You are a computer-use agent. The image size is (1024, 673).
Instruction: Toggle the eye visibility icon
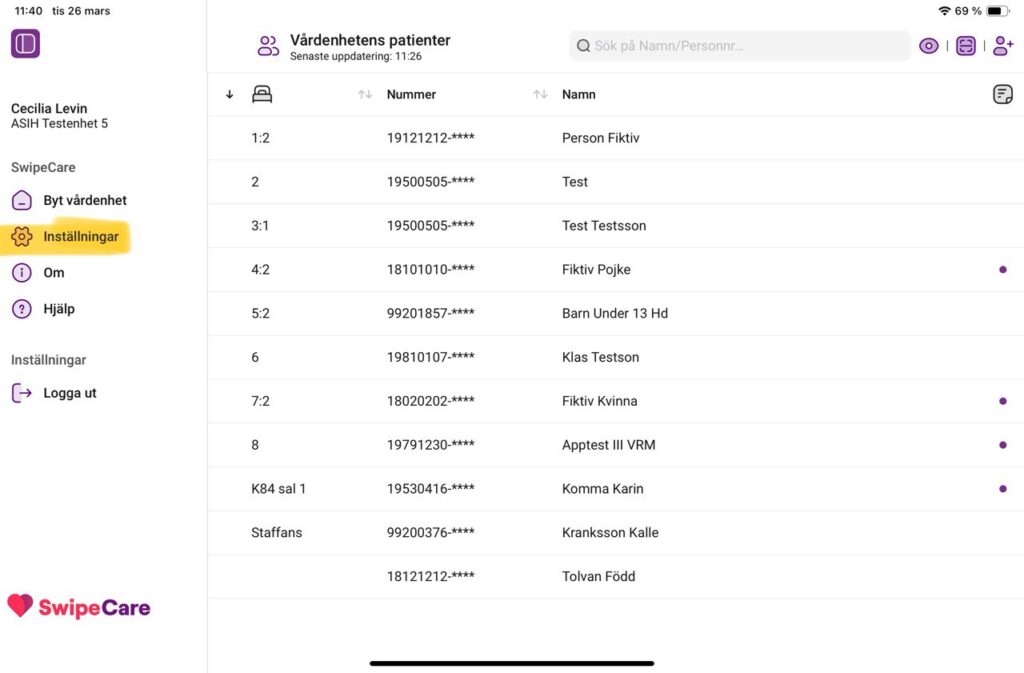click(x=929, y=46)
